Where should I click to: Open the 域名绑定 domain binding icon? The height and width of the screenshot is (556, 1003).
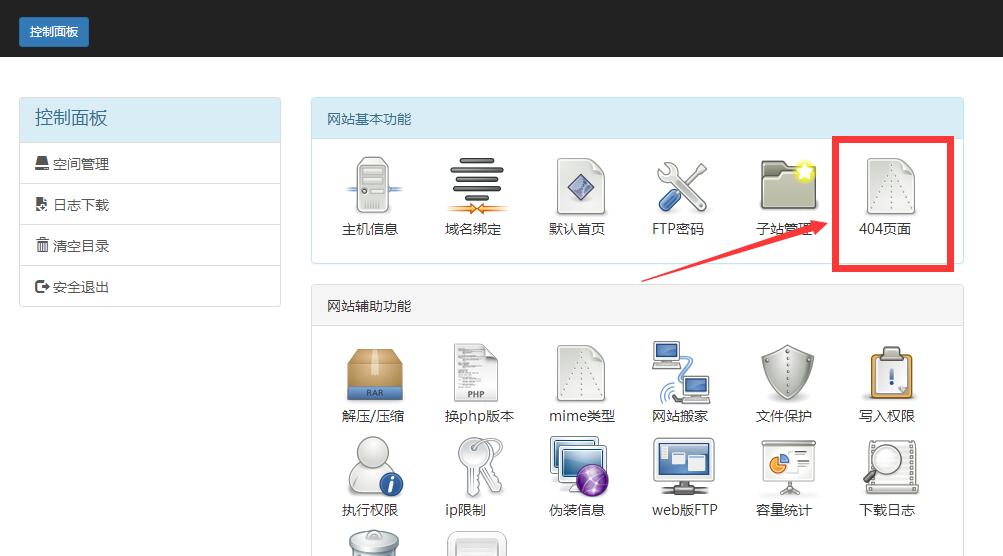pos(477,186)
